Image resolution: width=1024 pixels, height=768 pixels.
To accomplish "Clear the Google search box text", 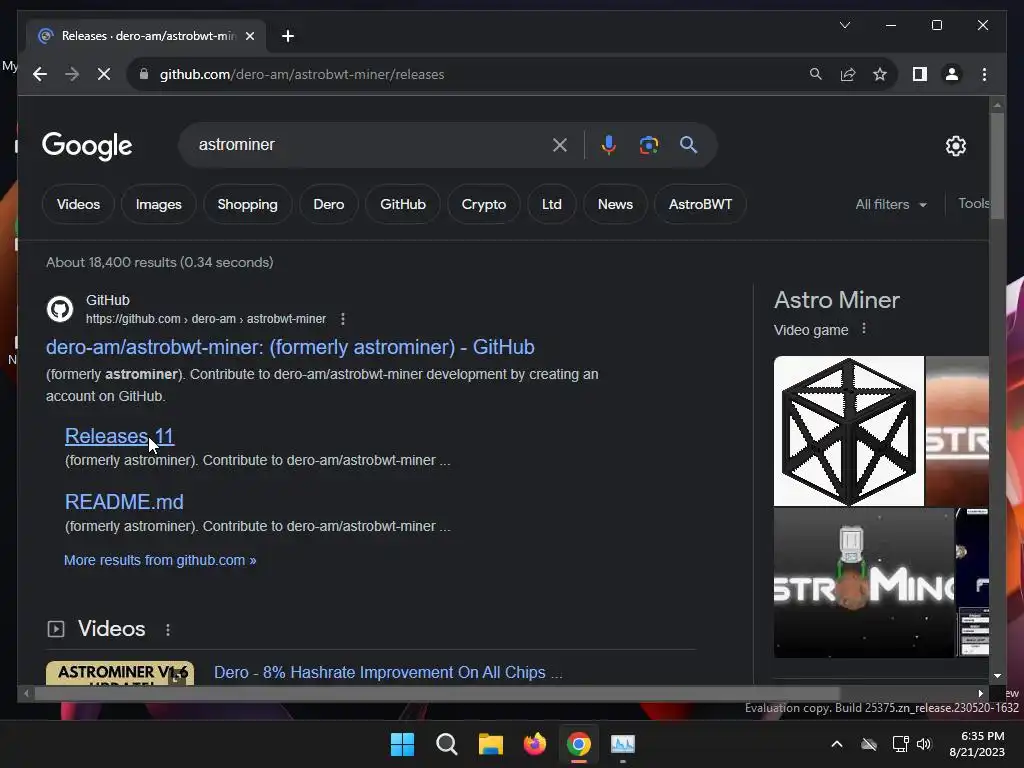I will [560, 145].
